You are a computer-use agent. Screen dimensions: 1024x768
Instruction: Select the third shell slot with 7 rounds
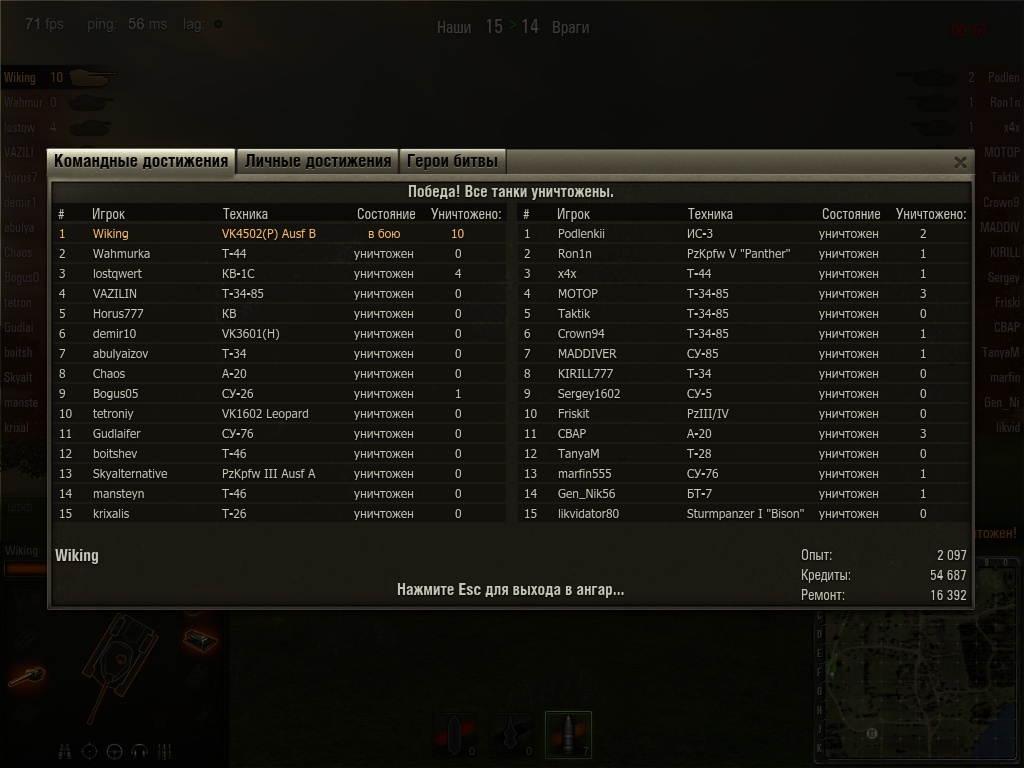click(568, 734)
